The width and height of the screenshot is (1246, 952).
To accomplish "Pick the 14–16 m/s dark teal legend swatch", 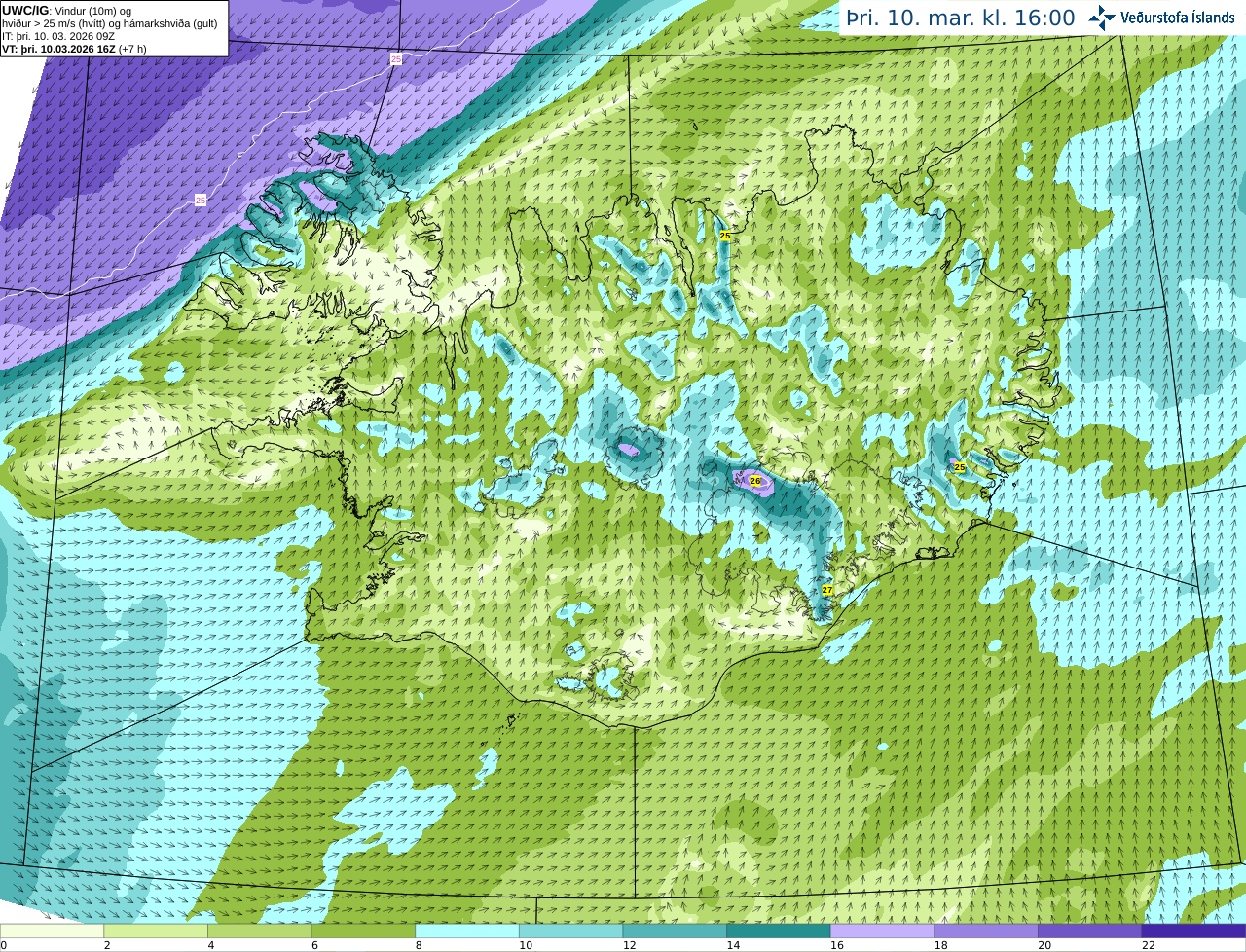I will 779,931.
